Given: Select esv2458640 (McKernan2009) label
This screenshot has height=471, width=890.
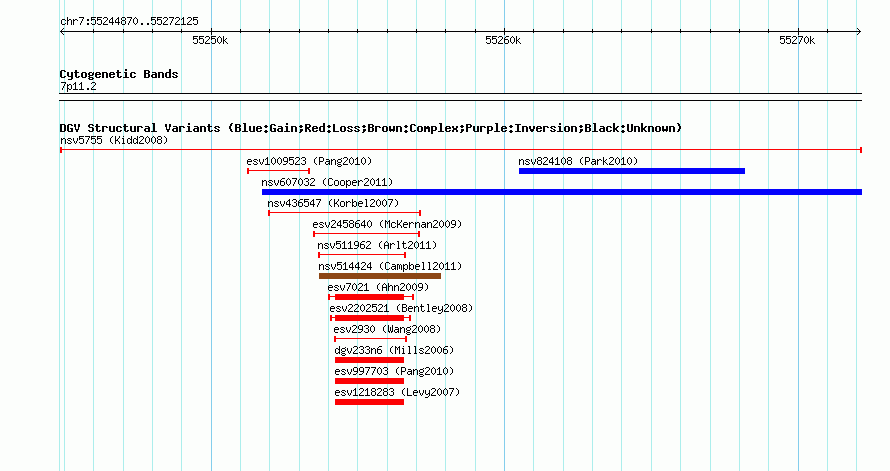Looking at the screenshot, I should tap(387, 224).
